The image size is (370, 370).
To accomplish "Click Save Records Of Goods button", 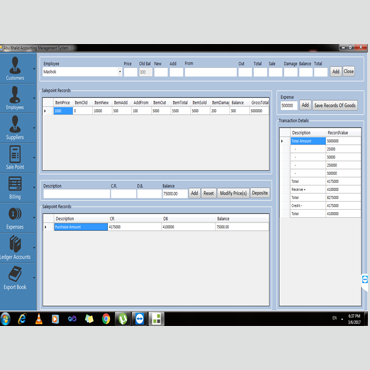I will [x=335, y=105].
